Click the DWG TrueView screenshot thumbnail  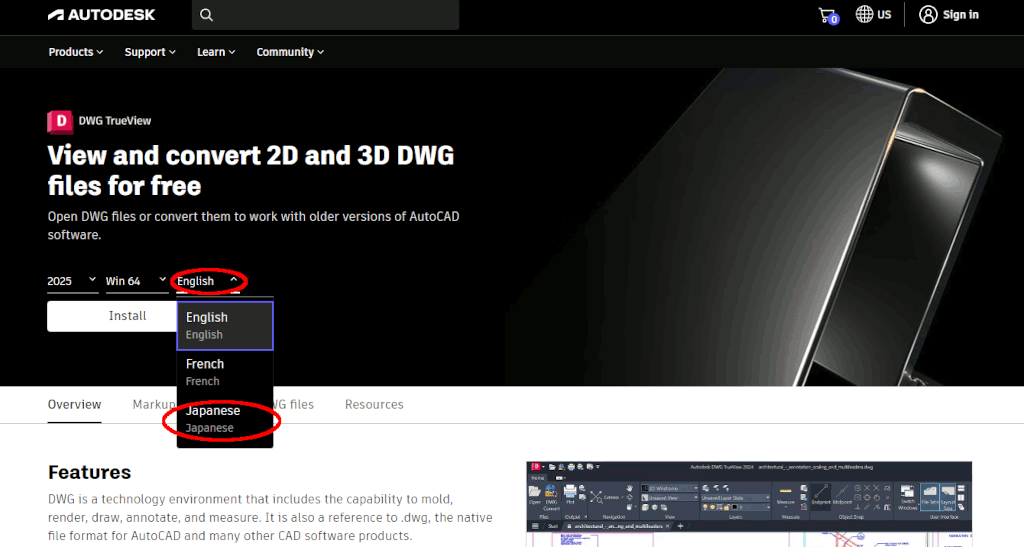coord(749,504)
